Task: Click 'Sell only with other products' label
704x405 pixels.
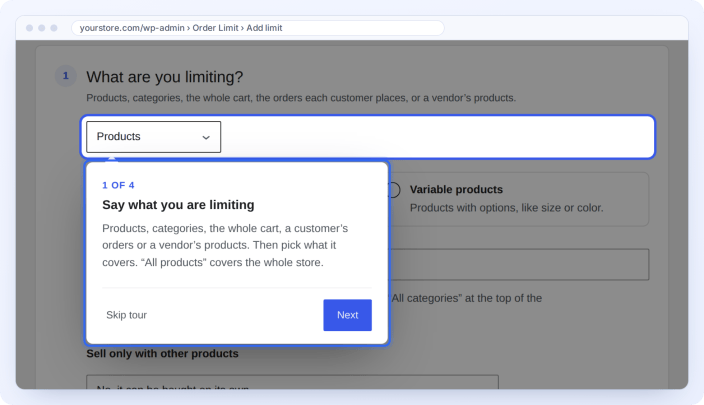Action: pyautogui.click(x=162, y=353)
